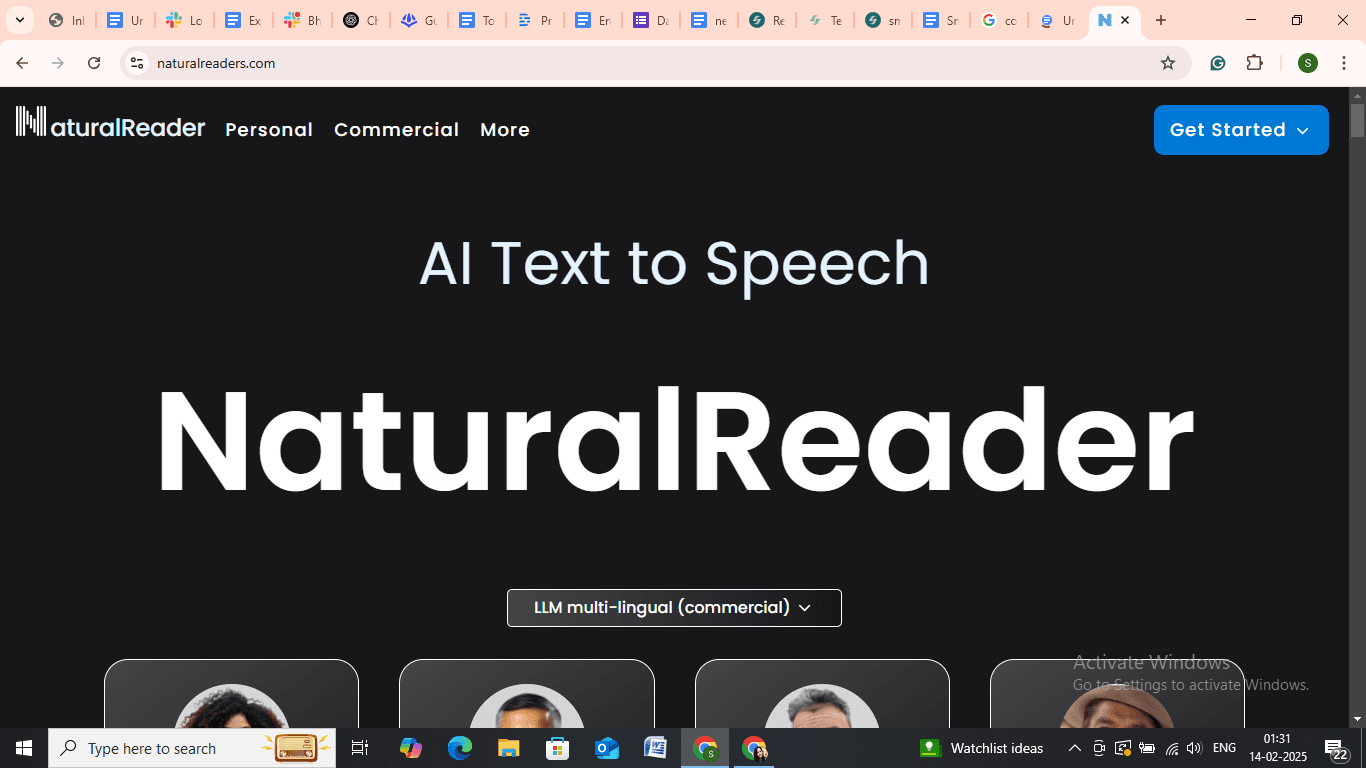The image size is (1366, 768).
Task: Switch to the Slack 'Lo' tab
Action: pyautogui.click(x=183, y=20)
